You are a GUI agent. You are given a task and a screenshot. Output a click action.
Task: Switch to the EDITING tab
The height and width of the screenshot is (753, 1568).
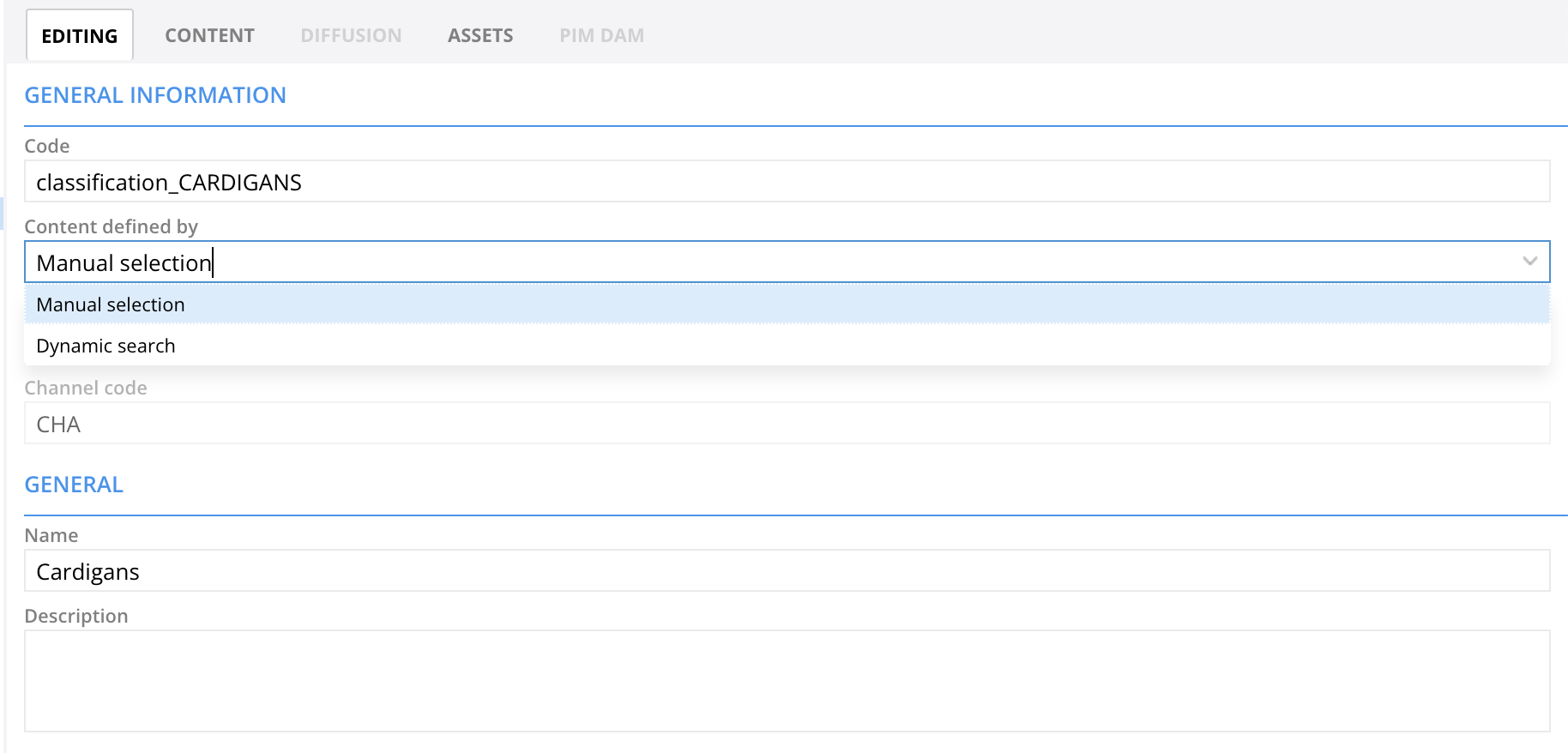pyautogui.click(x=80, y=35)
